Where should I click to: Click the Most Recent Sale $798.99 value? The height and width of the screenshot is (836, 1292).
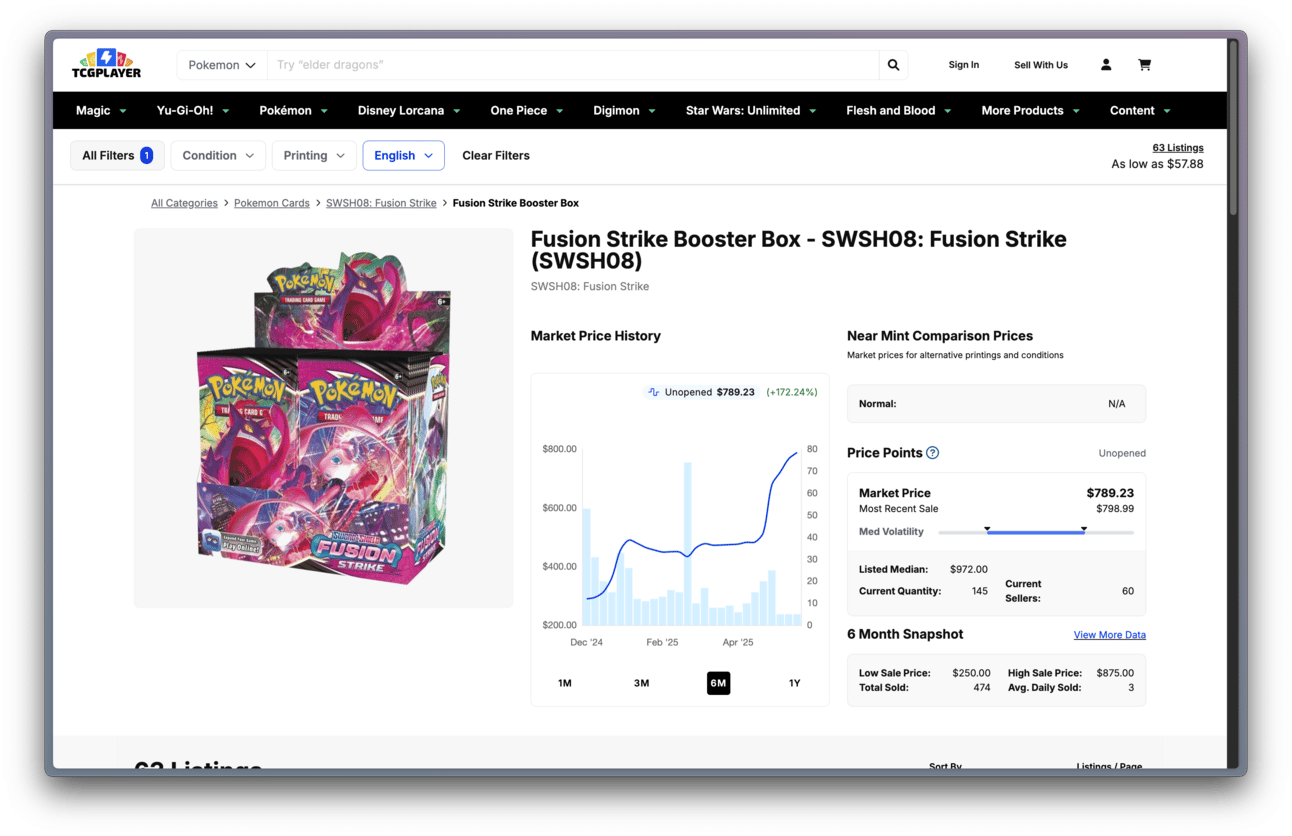point(1115,509)
